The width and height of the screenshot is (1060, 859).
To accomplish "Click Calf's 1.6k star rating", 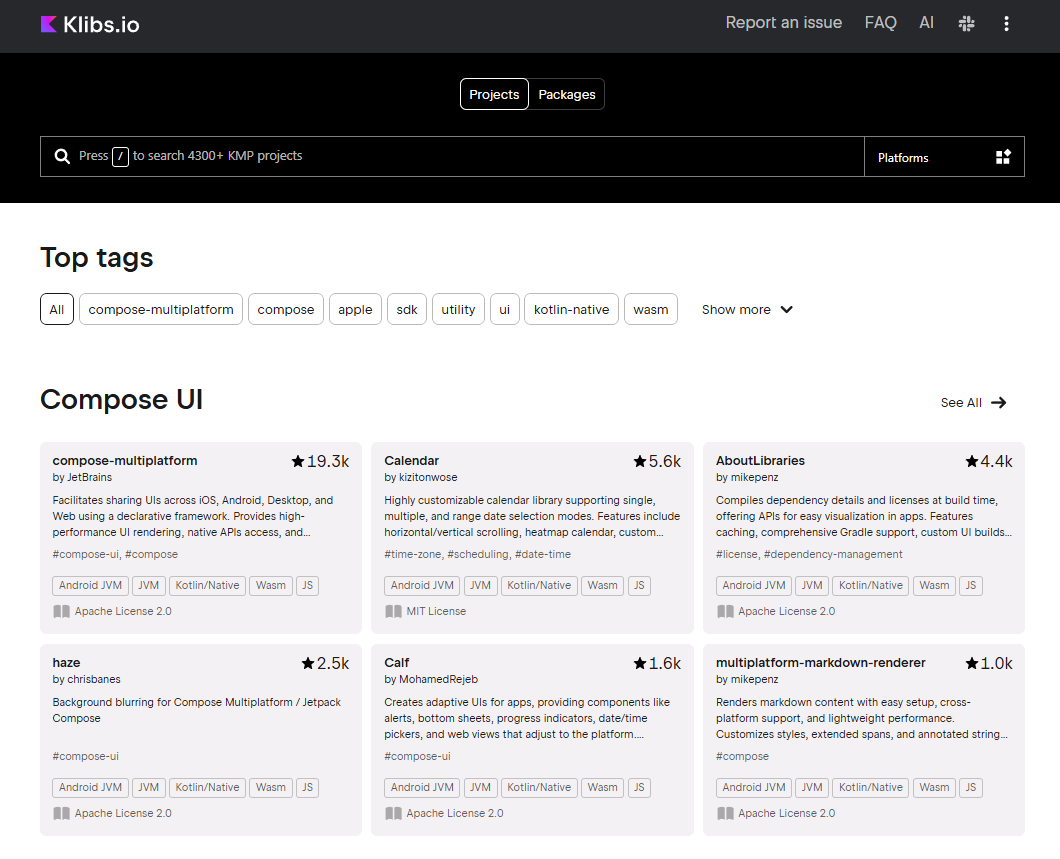I will (x=657, y=664).
